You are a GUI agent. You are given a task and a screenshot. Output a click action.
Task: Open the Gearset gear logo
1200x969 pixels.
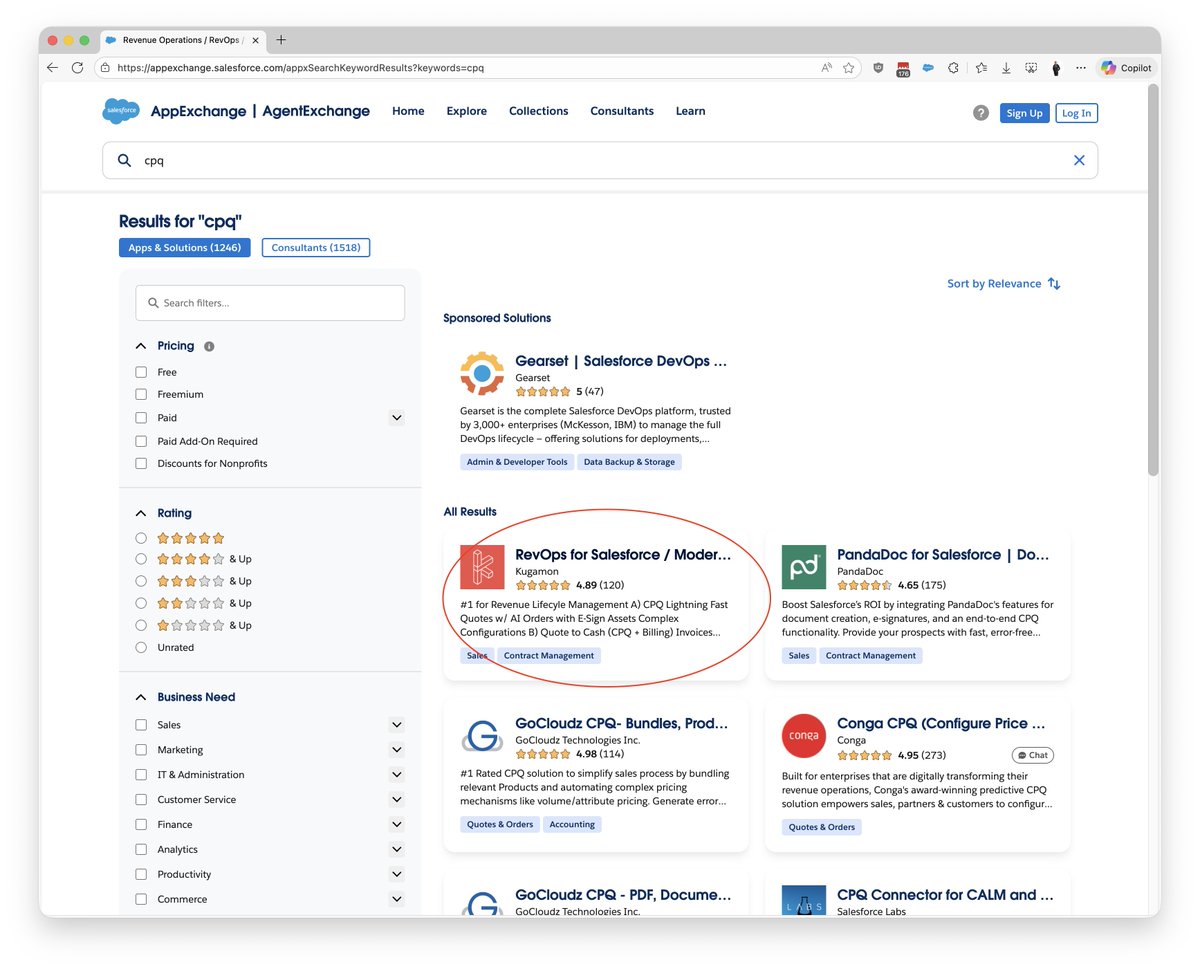coord(482,373)
